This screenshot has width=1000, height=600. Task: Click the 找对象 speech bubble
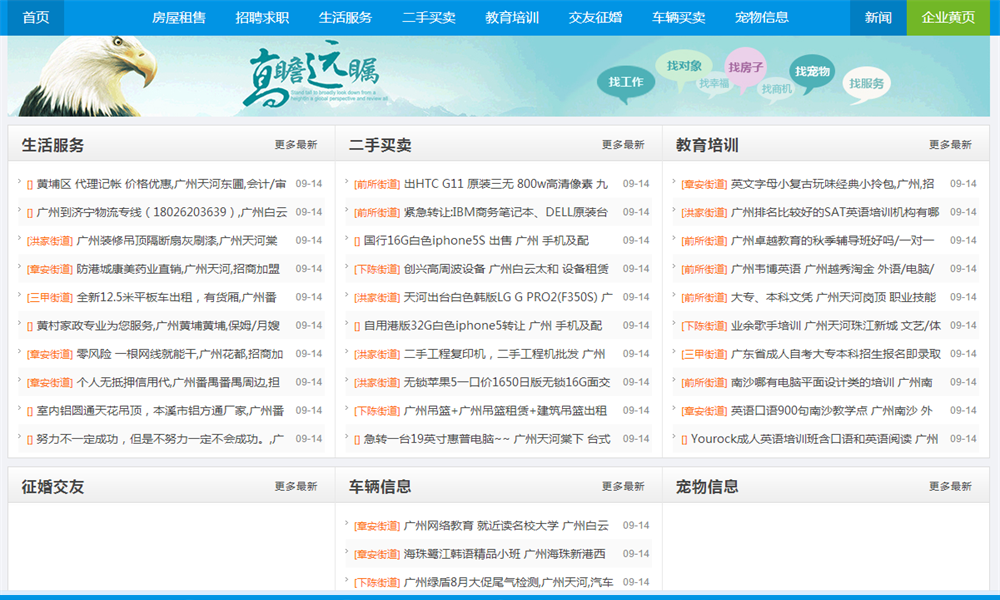point(684,66)
